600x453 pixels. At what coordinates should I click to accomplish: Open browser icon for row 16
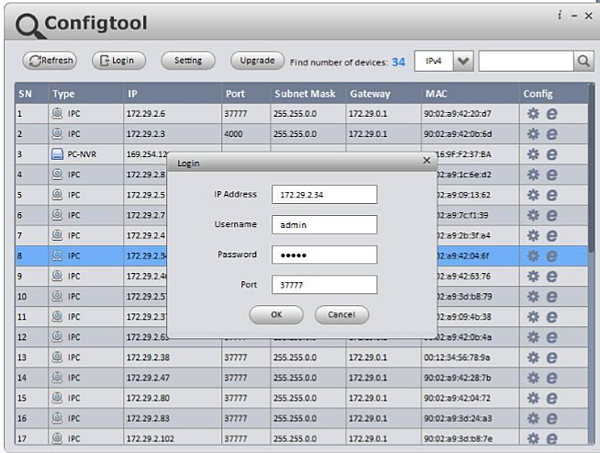(551, 418)
